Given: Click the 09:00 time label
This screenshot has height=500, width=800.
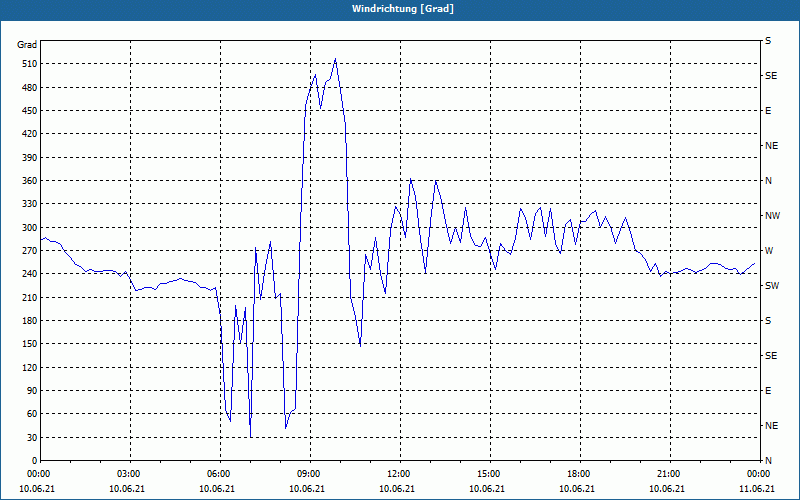Looking at the screenshot, I should tap(310, 474).
